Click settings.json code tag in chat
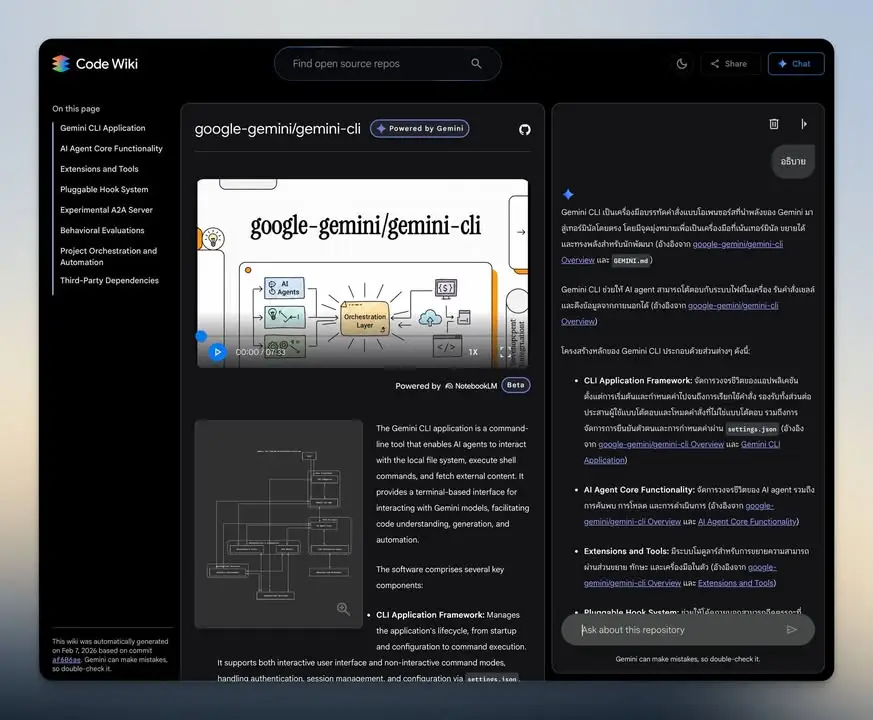 [752, 429]
